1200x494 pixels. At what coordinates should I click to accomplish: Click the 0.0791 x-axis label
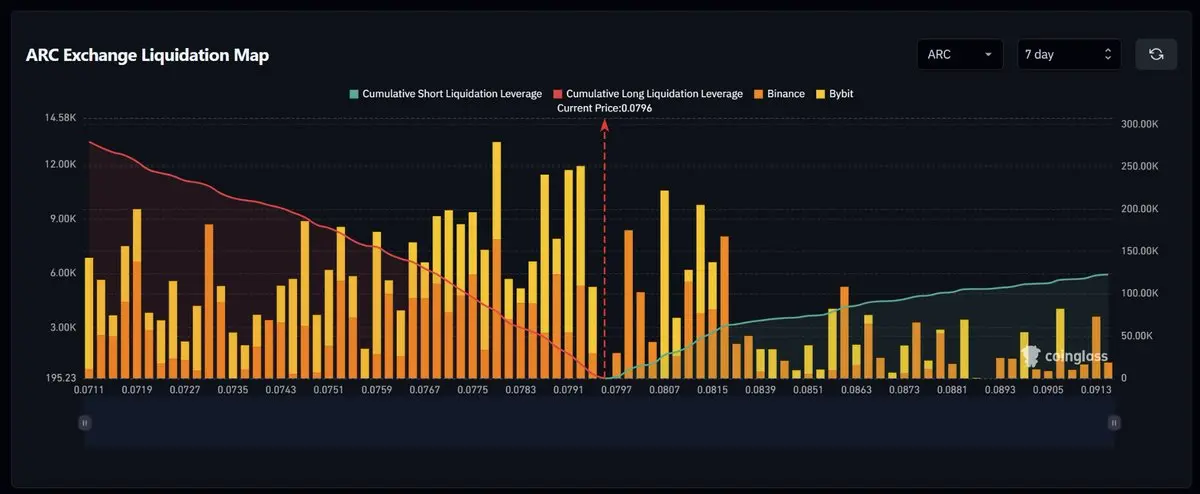pyautogui.click(x=567, y=392)
